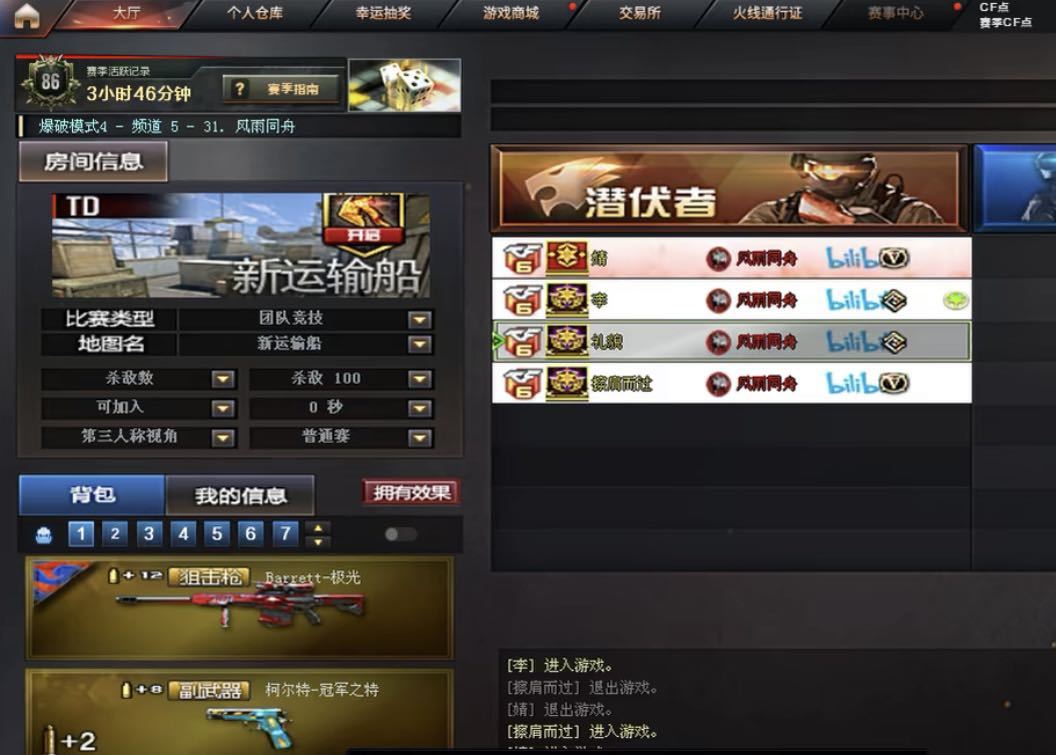Switch to the 我的信息 tab

pyautogui.click(x=240, y=496)
